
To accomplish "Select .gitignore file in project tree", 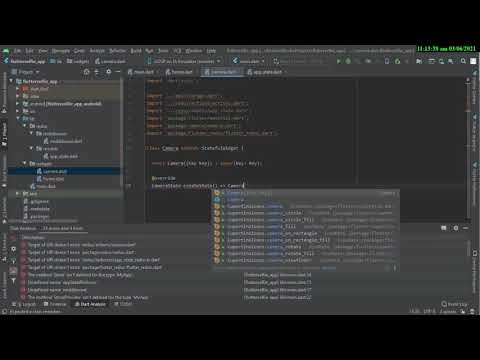I will point(36,201).
